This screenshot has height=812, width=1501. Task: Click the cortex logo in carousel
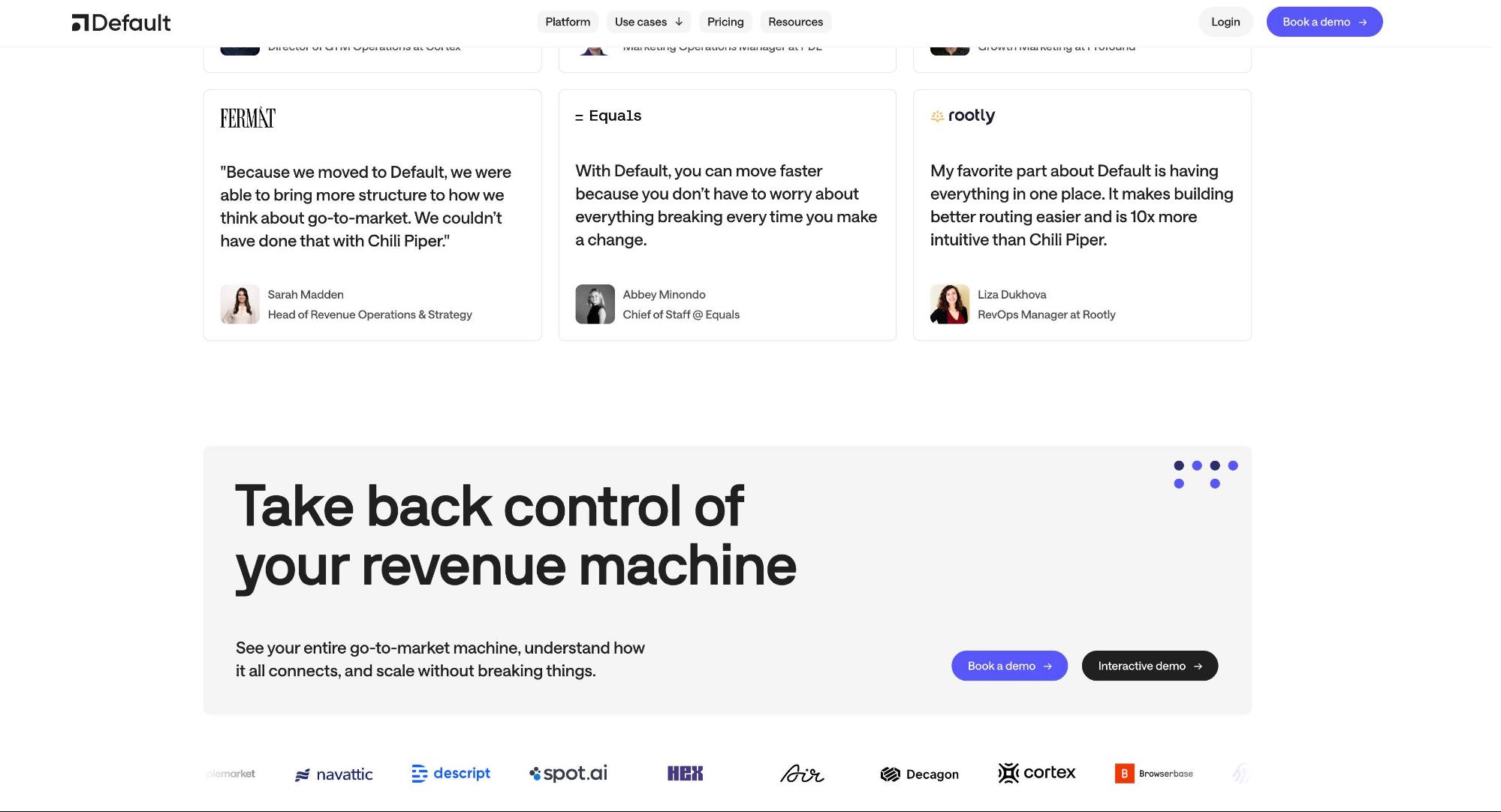point(1036,772)
